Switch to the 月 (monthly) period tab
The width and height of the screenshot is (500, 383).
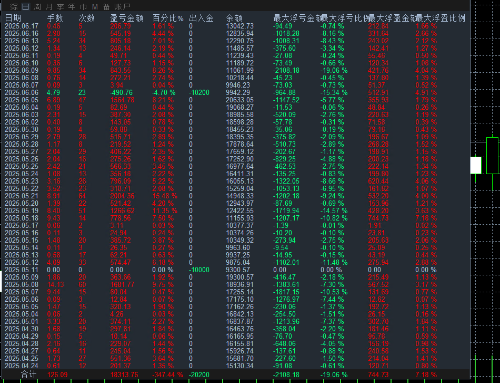[49, 6]
